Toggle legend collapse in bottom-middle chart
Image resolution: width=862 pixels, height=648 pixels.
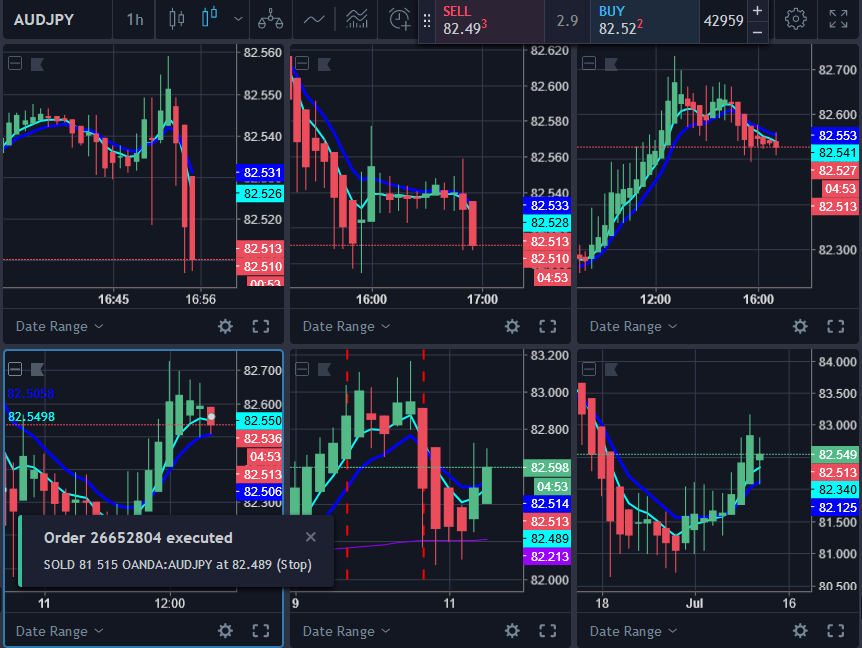coord(302,369)
